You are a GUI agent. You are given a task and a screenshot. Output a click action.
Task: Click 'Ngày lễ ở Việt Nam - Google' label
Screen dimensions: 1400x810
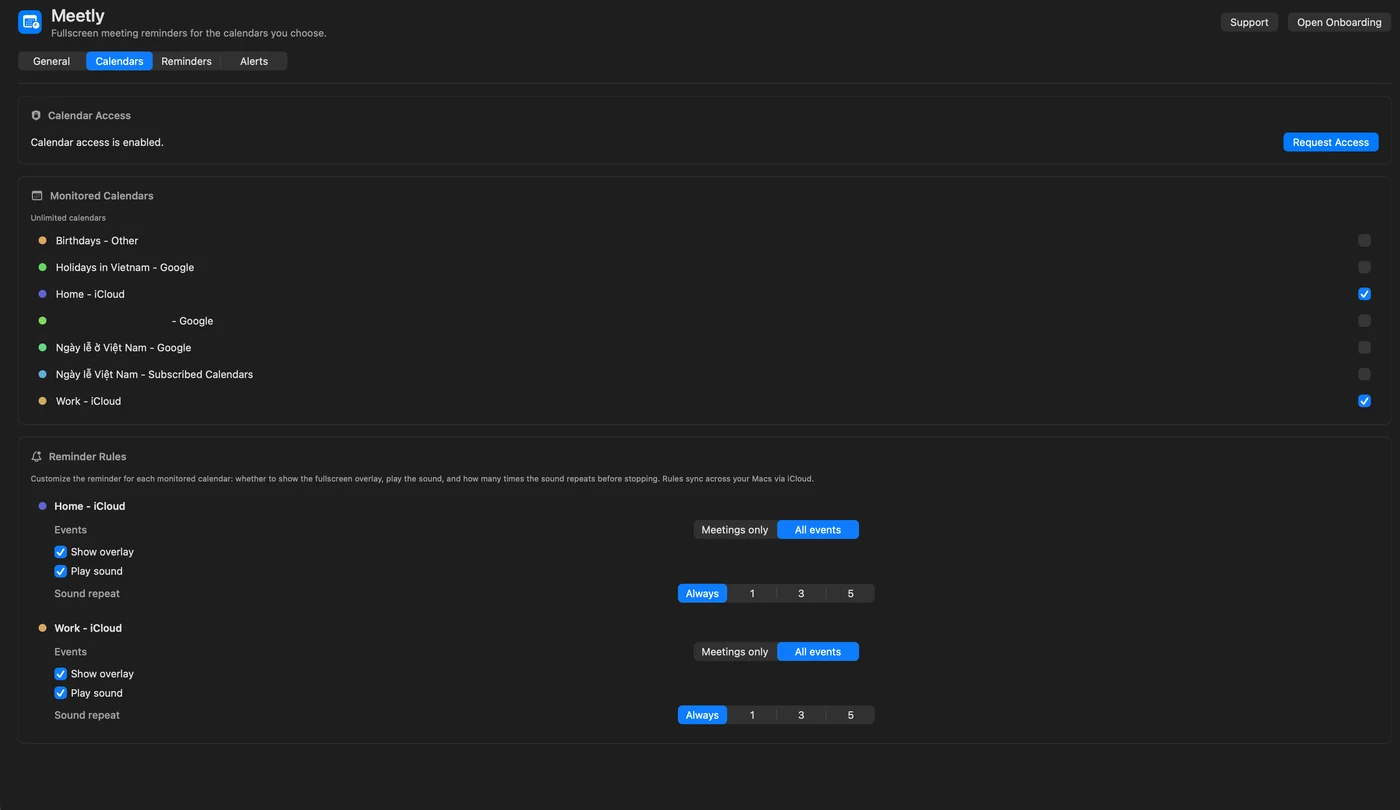tap(123, 348)
